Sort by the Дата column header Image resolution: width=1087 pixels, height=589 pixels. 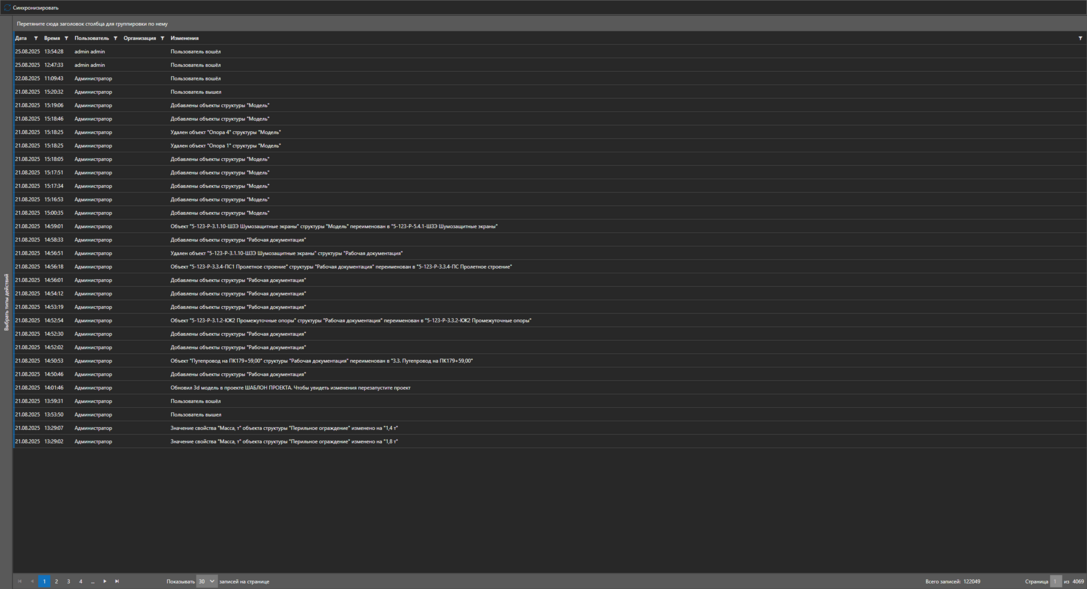click(21, 38)
